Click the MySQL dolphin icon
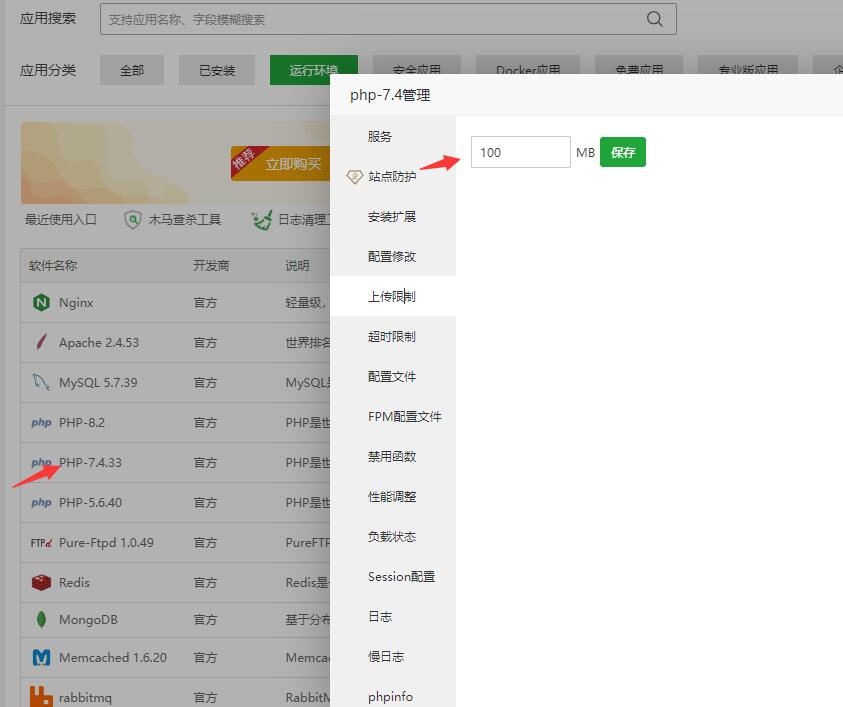Screen dimensions: 843x707 [41, 382]
